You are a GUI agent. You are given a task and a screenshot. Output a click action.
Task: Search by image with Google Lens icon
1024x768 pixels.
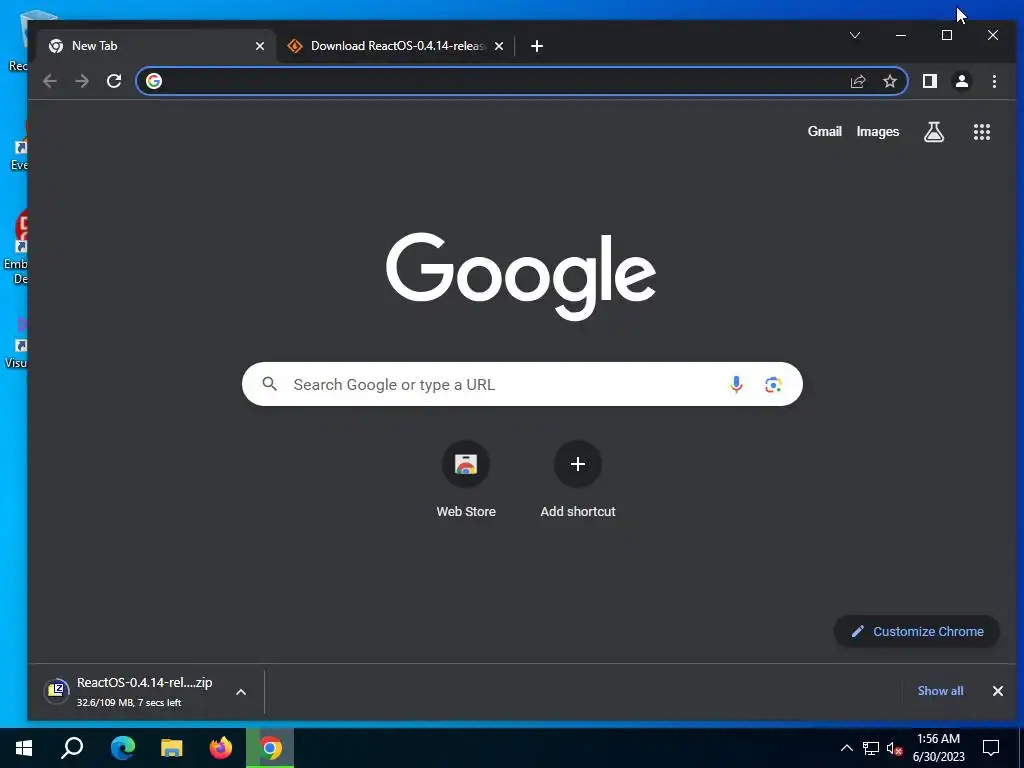(773, 384)
